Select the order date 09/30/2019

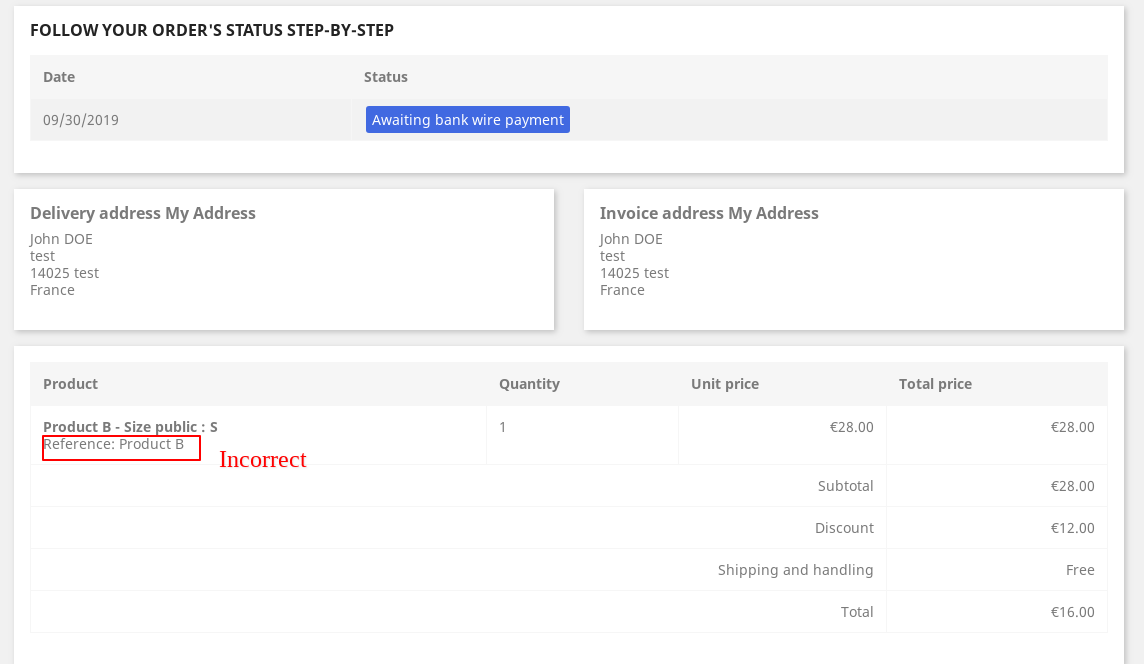[81, 120]
